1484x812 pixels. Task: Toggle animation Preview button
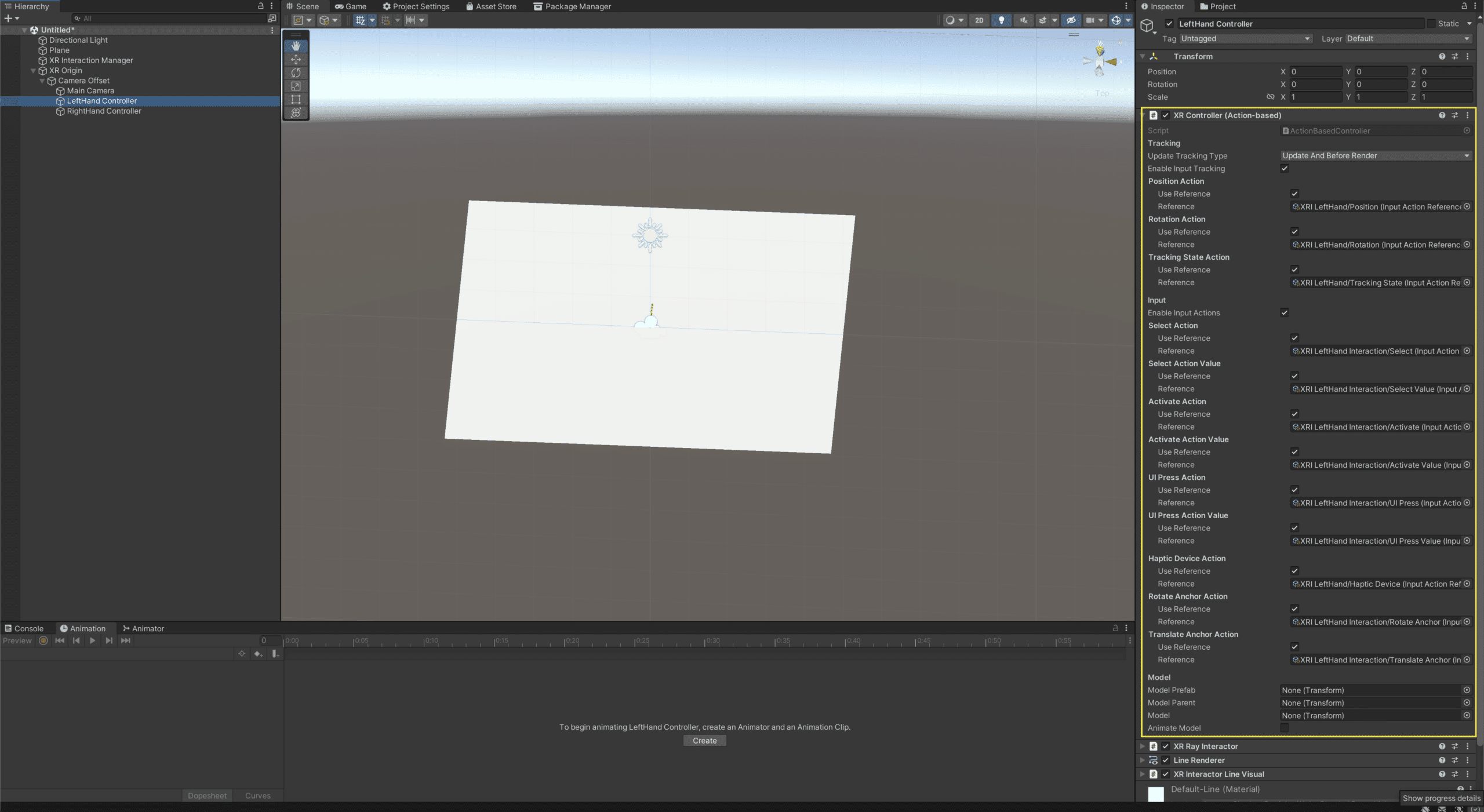pyautogui.click(x=17, y=640)
